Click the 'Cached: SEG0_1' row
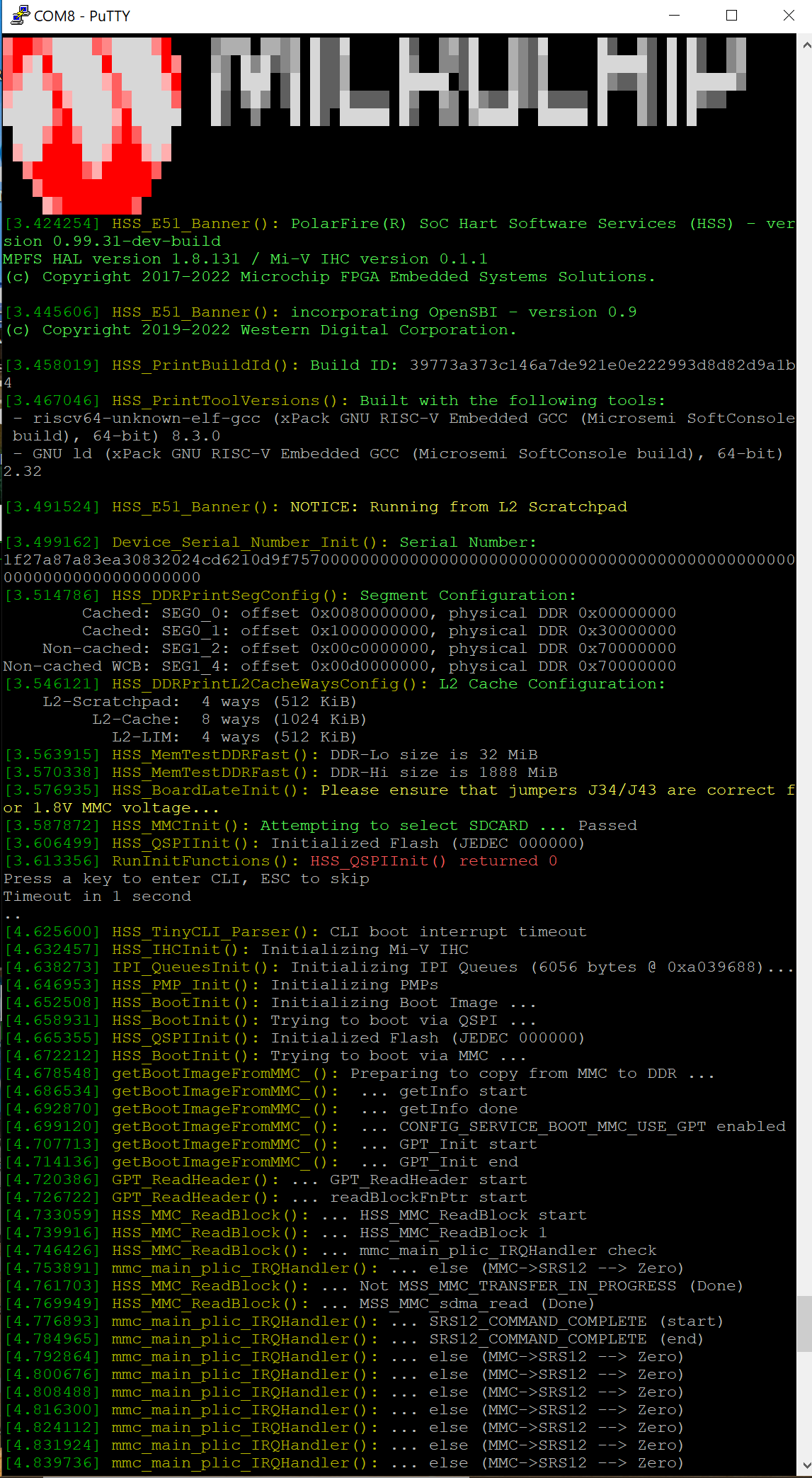This screenshot has width=812, height=1478. [379, 630]
